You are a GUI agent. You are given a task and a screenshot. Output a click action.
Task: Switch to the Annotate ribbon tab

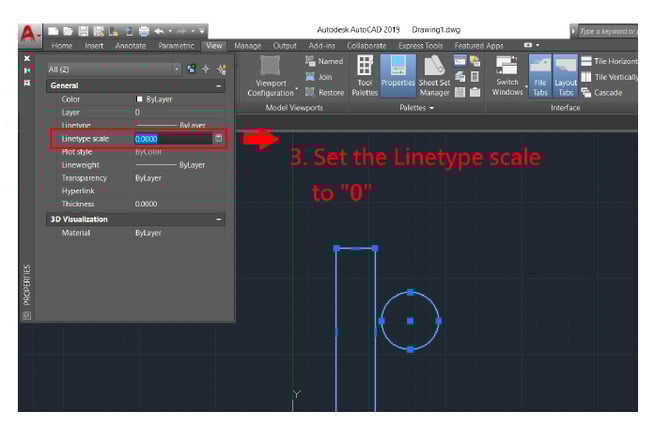pyautogui.click(x=130, y=46)
